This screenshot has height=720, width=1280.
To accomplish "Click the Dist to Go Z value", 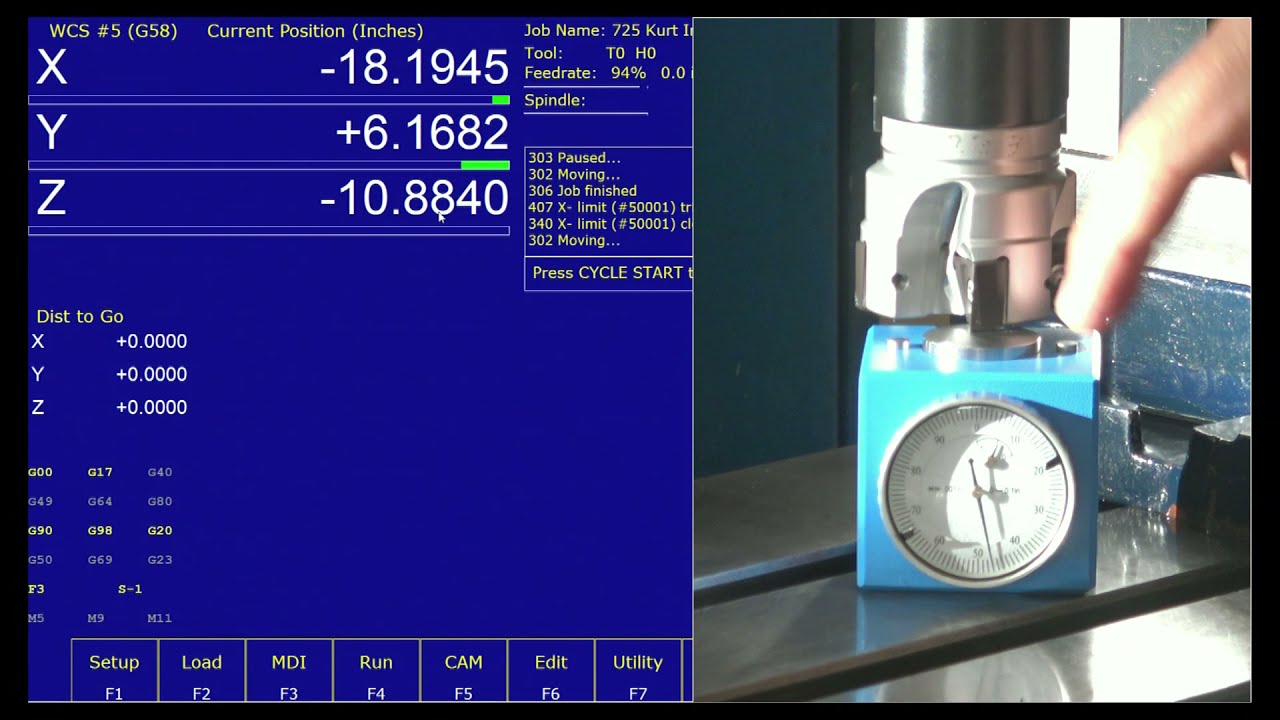I will click(151, 408).
